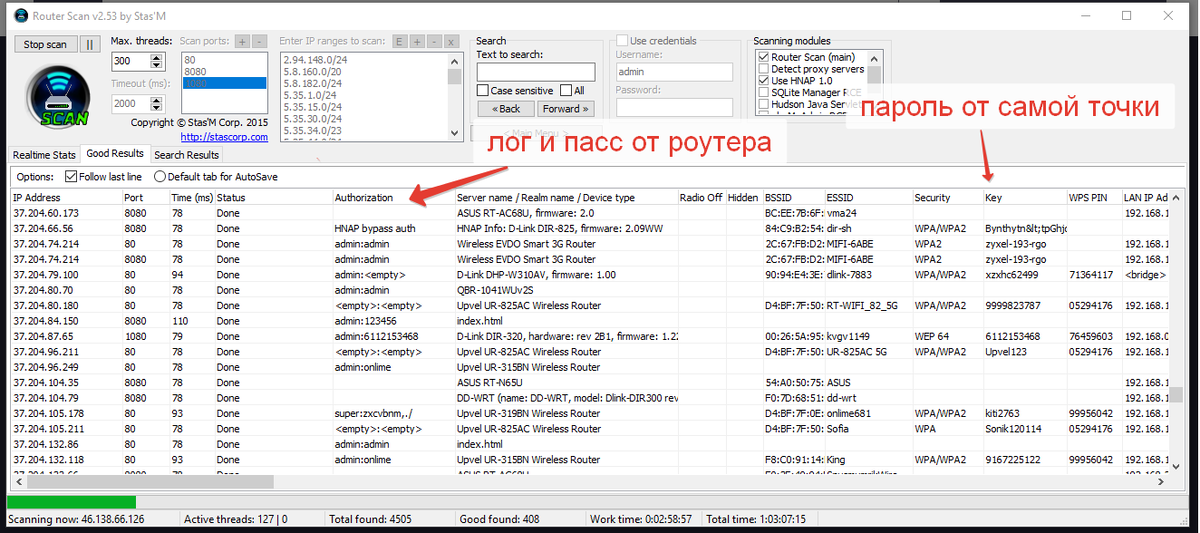Add an IP range with plus button

click(416, 41)
